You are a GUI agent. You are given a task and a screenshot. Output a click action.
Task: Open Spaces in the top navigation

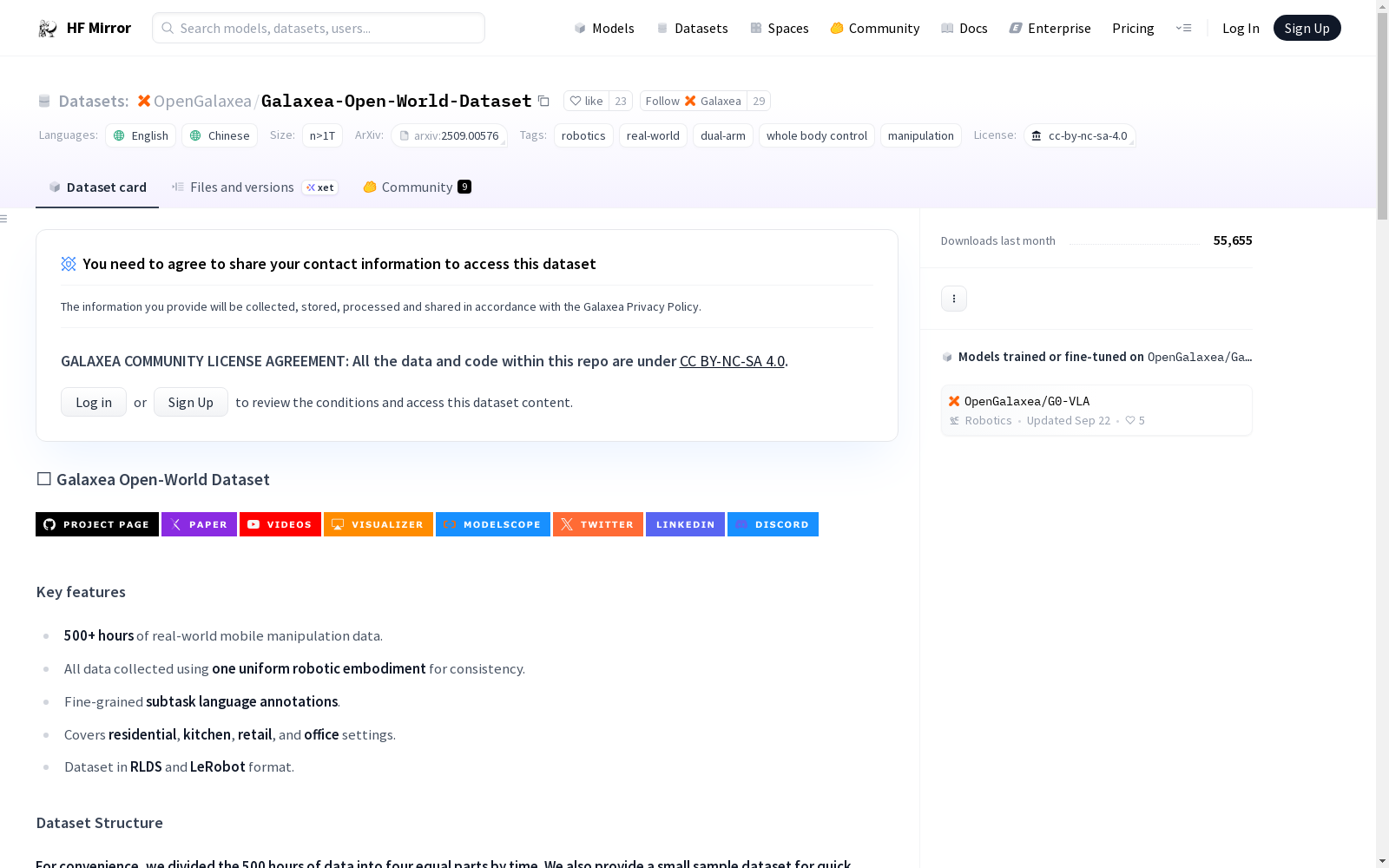pyautogui.click(x=780, y=28)
